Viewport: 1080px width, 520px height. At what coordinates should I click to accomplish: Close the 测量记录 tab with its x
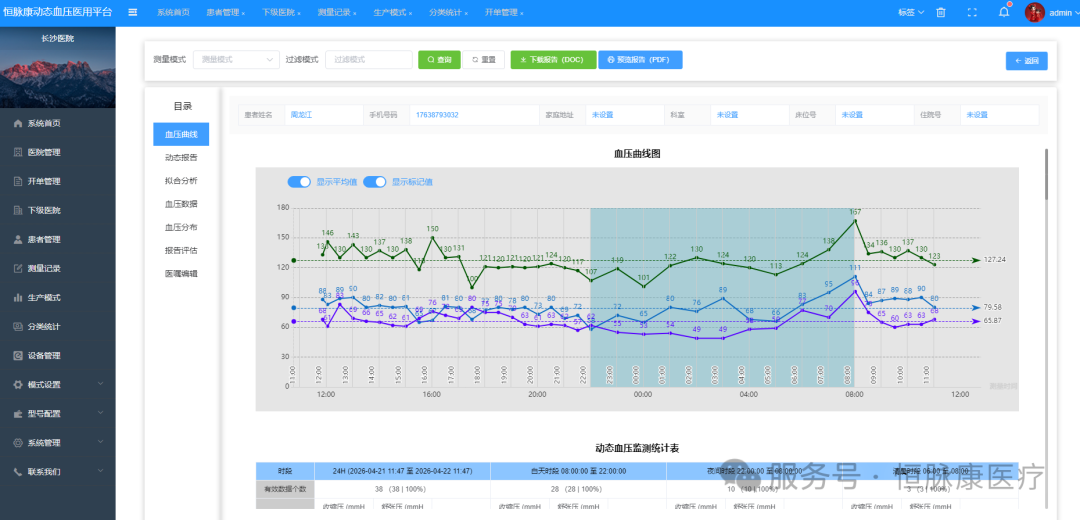pos(355,14)
